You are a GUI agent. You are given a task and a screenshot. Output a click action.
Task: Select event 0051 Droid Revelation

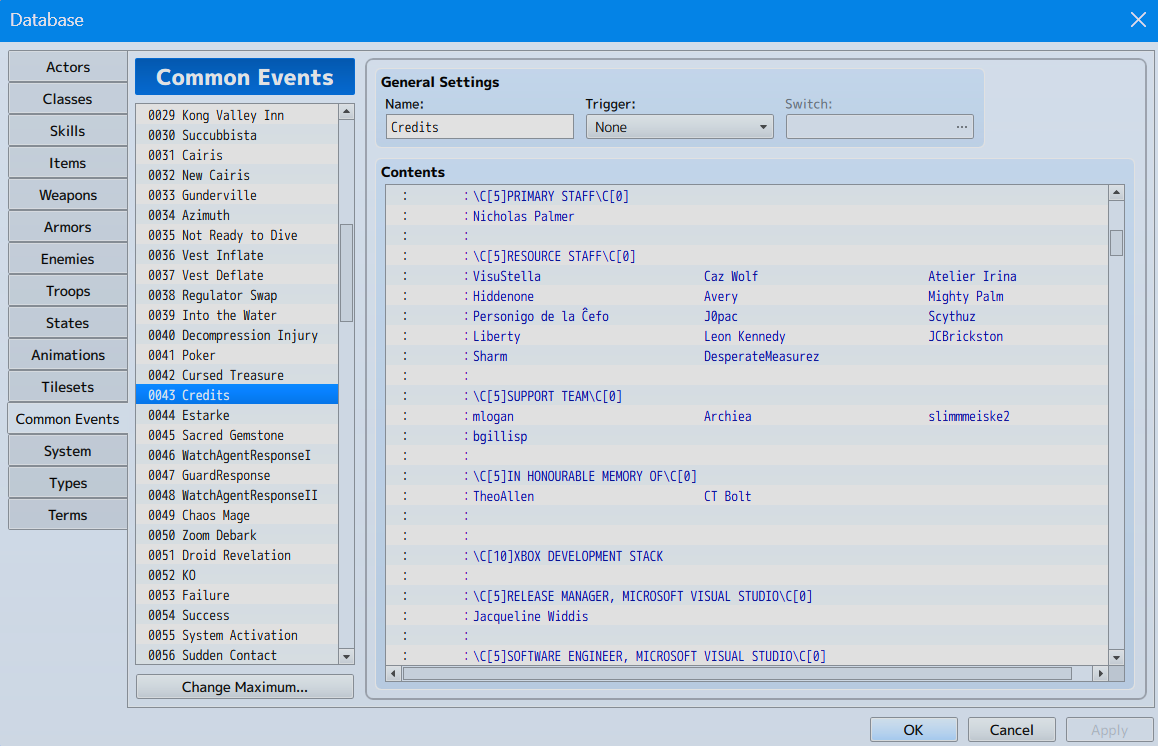pos(237,555)
